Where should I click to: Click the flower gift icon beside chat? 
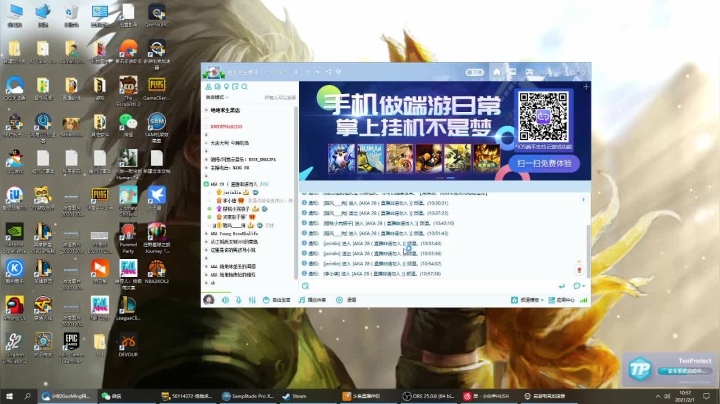[x=579, y=269]
